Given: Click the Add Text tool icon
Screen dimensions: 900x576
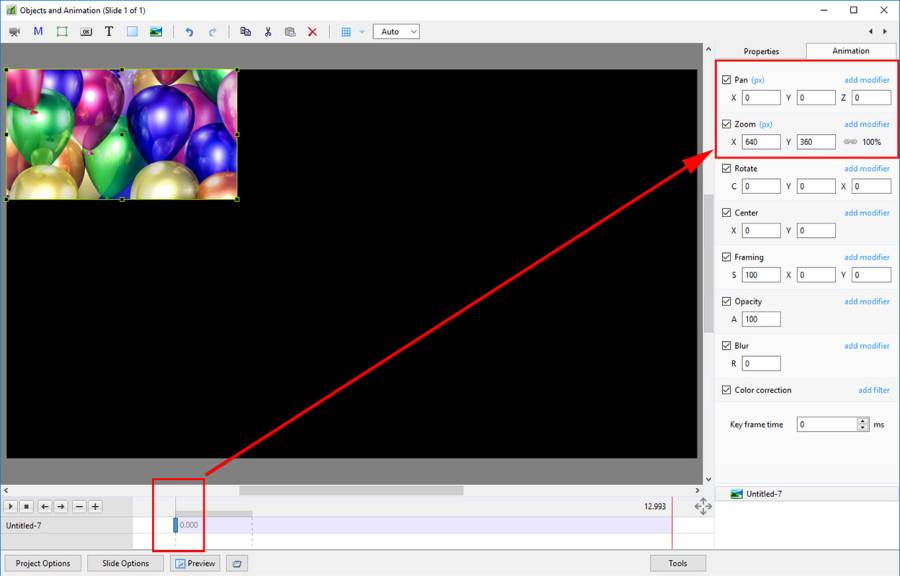Looking at the screenshot, I should 109,32.
